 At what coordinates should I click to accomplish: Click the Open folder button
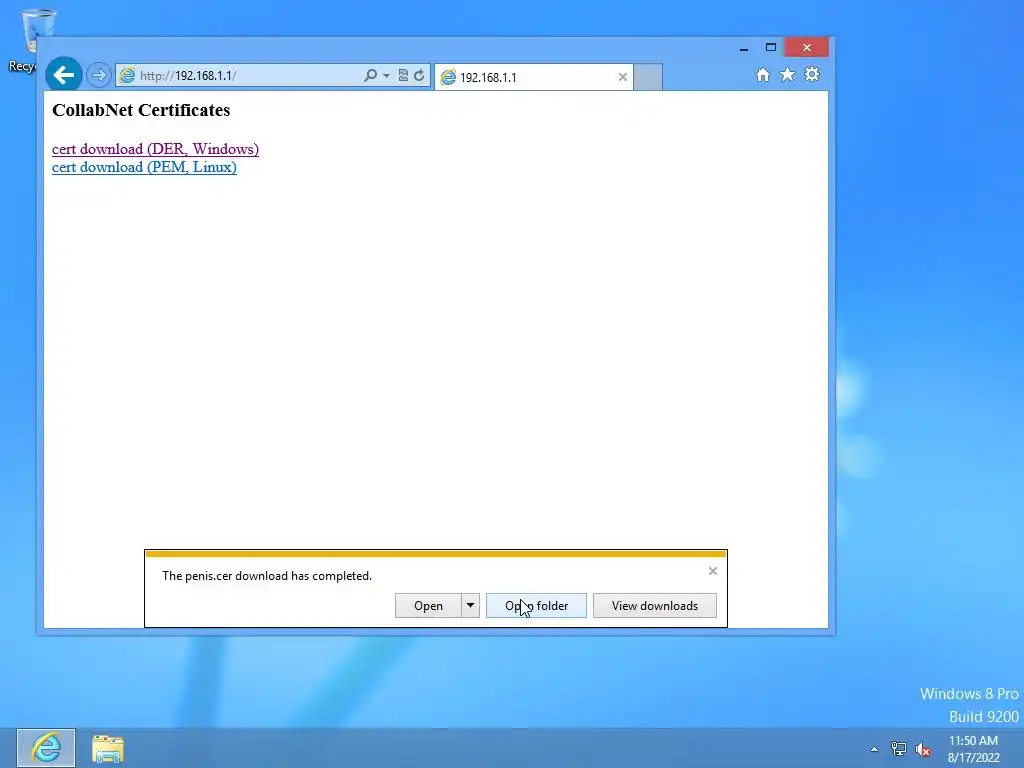pos(536,605)
